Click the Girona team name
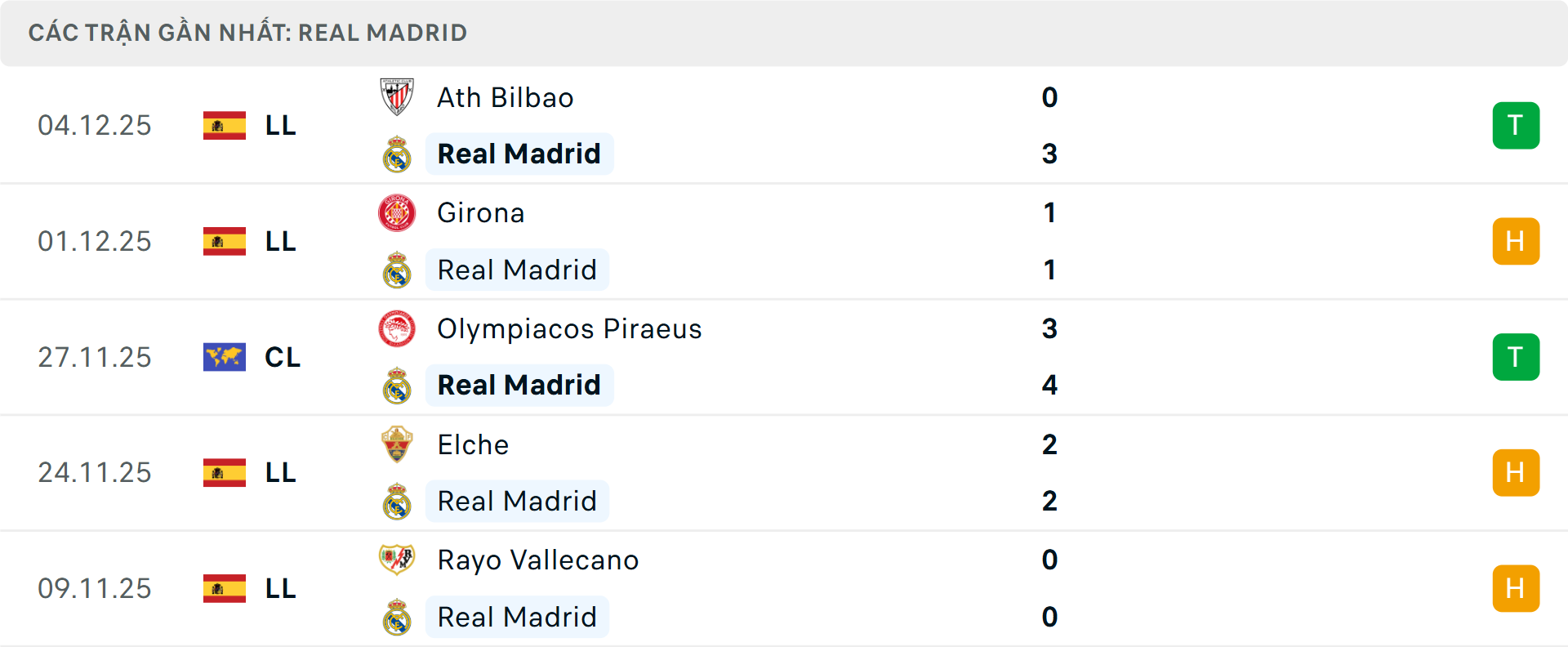This screenshot has width=1568, height=647. pos(480,212)
